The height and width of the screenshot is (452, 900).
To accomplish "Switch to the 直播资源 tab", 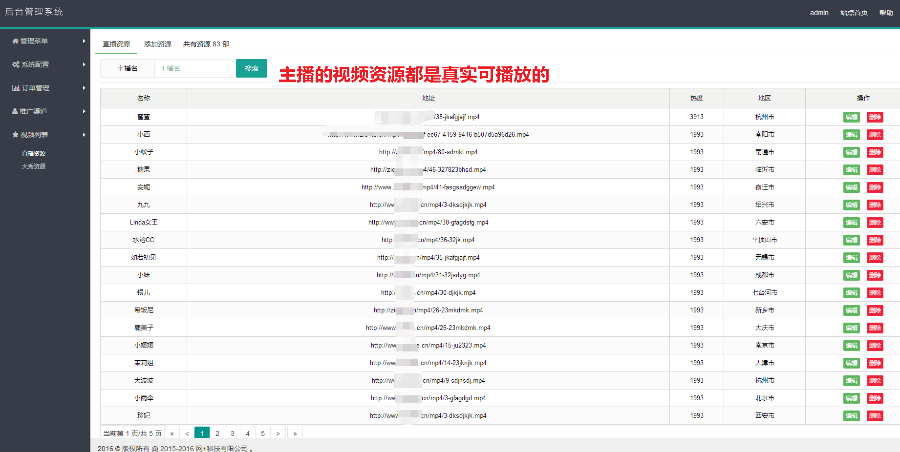I will [116, 44].
